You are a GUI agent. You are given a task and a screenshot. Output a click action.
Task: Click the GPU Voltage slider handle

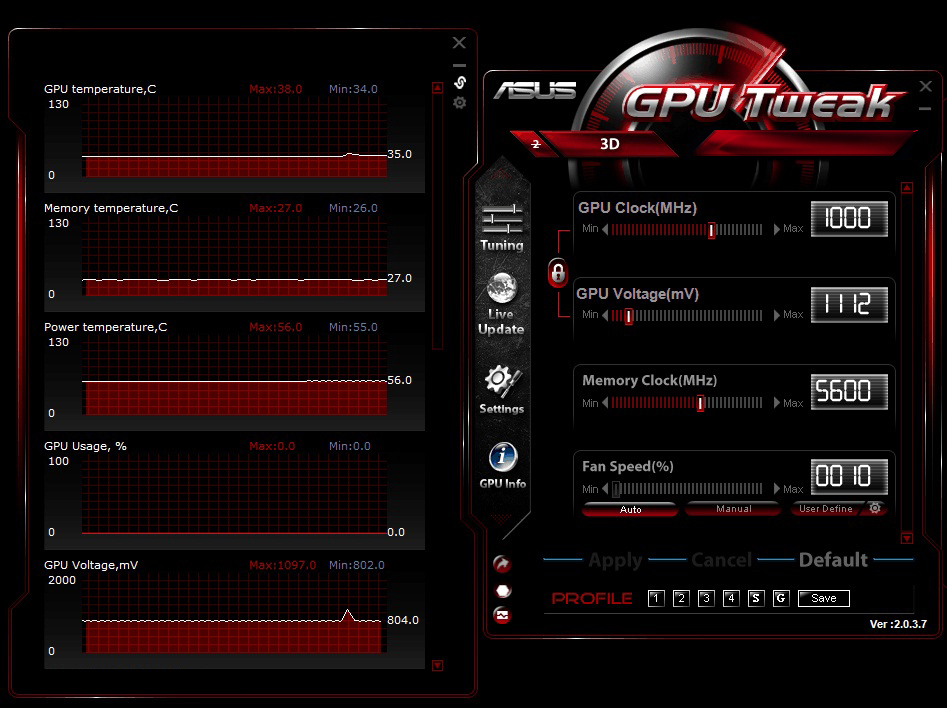tap(629, 316)
